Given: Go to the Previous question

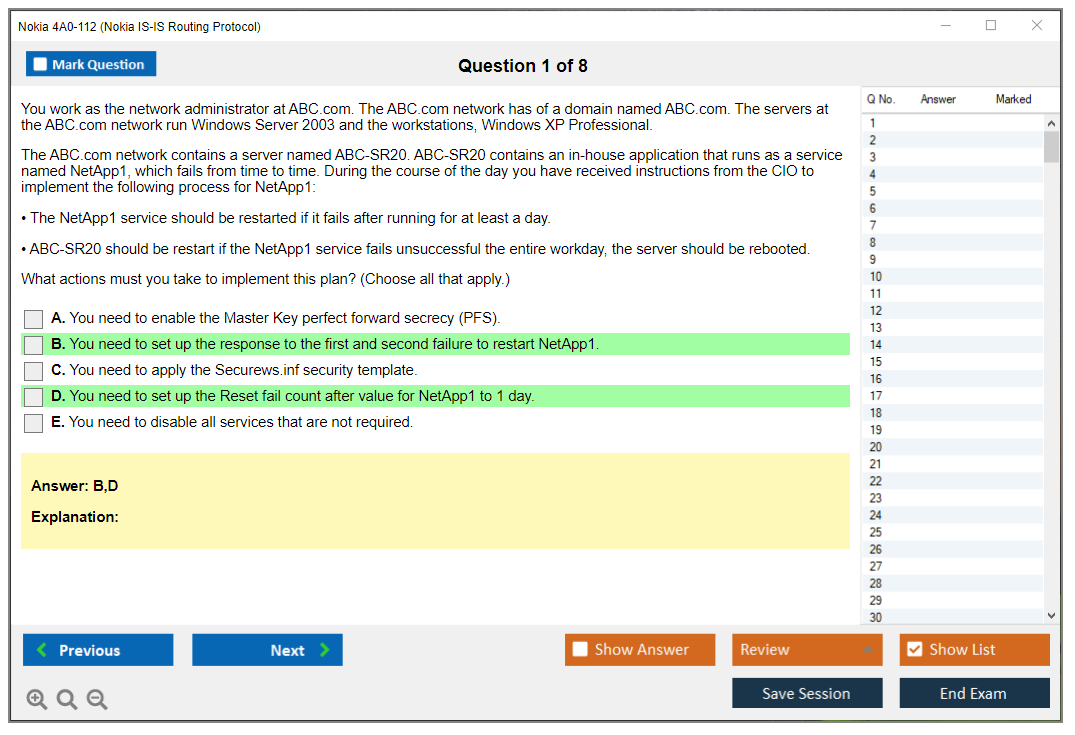Looking at the screenshot, I should 98,650.
